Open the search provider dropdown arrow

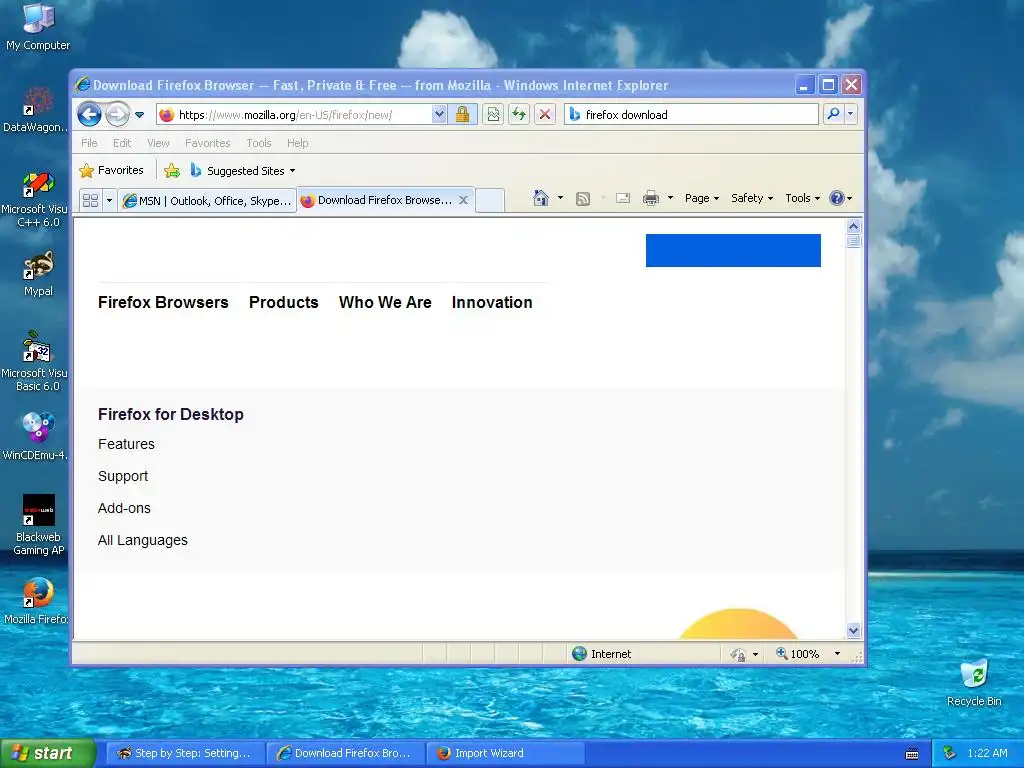click(x=850, y=114)
